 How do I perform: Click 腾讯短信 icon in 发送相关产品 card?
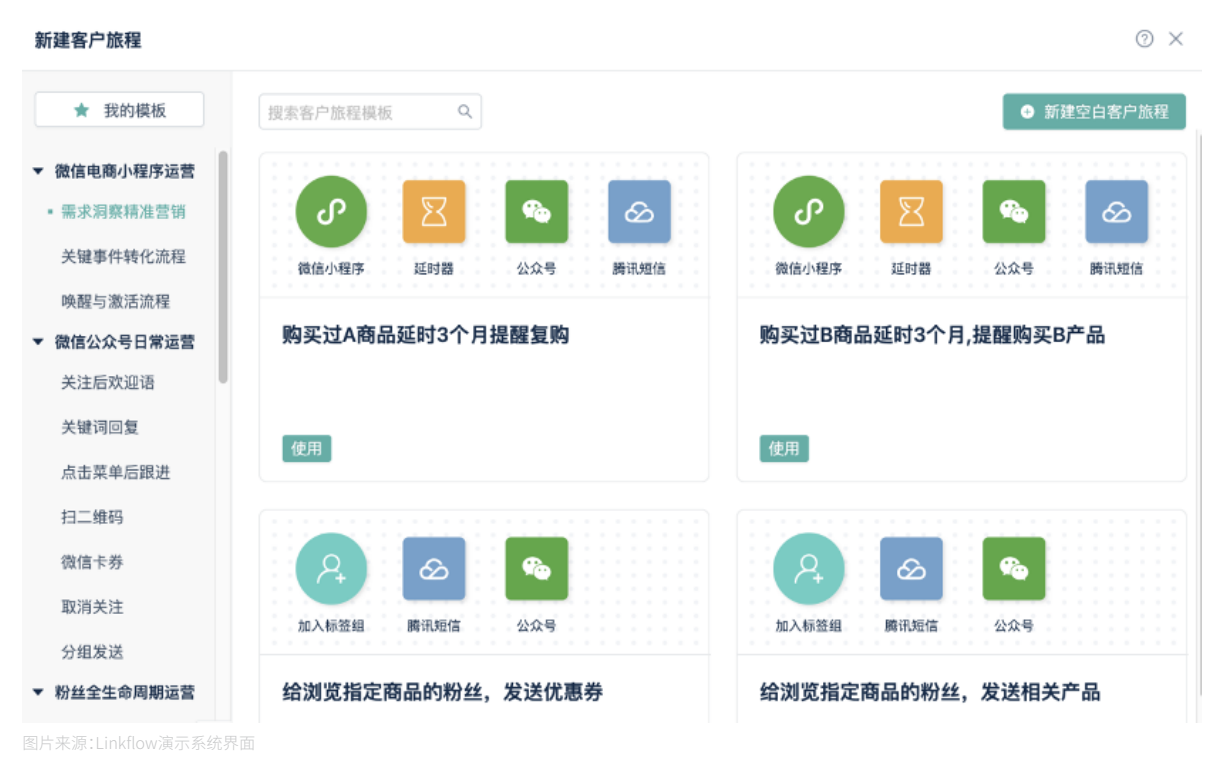912,569
